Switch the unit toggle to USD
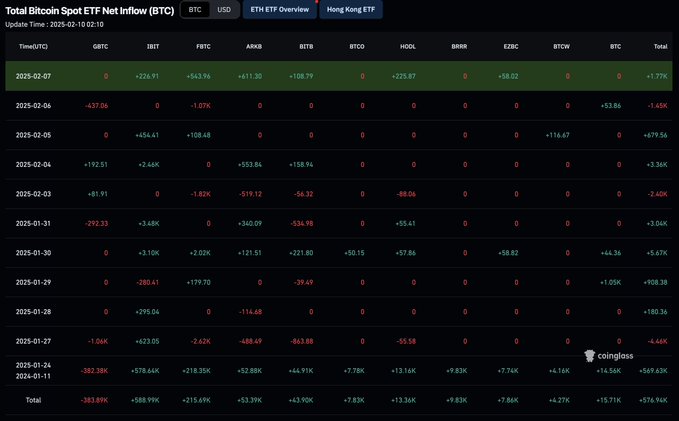Viewport: 679px width, 421px height. coord(223,9)
